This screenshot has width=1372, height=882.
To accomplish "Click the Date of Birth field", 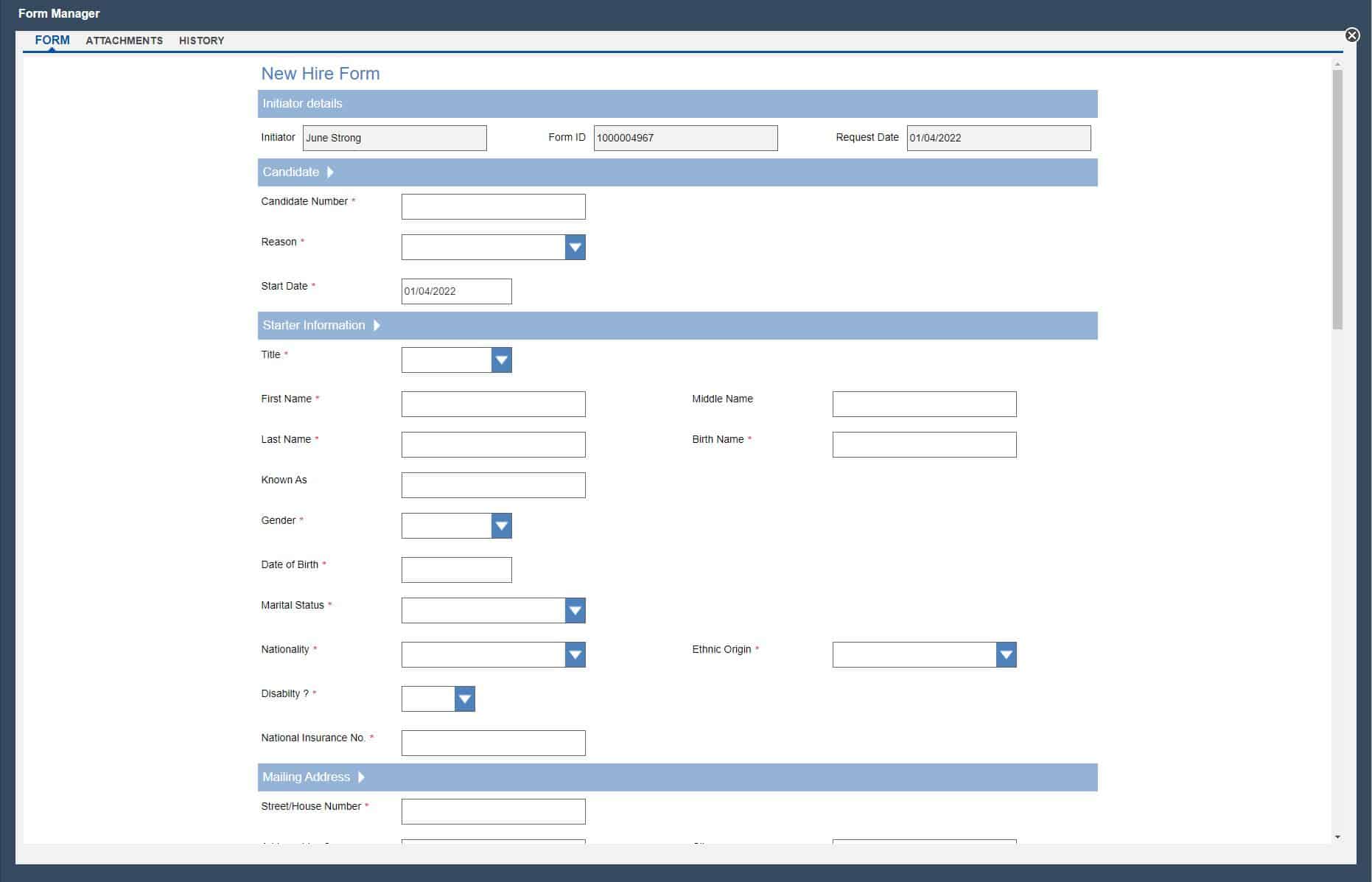I will pyautogui.click(x=456, y=570).
